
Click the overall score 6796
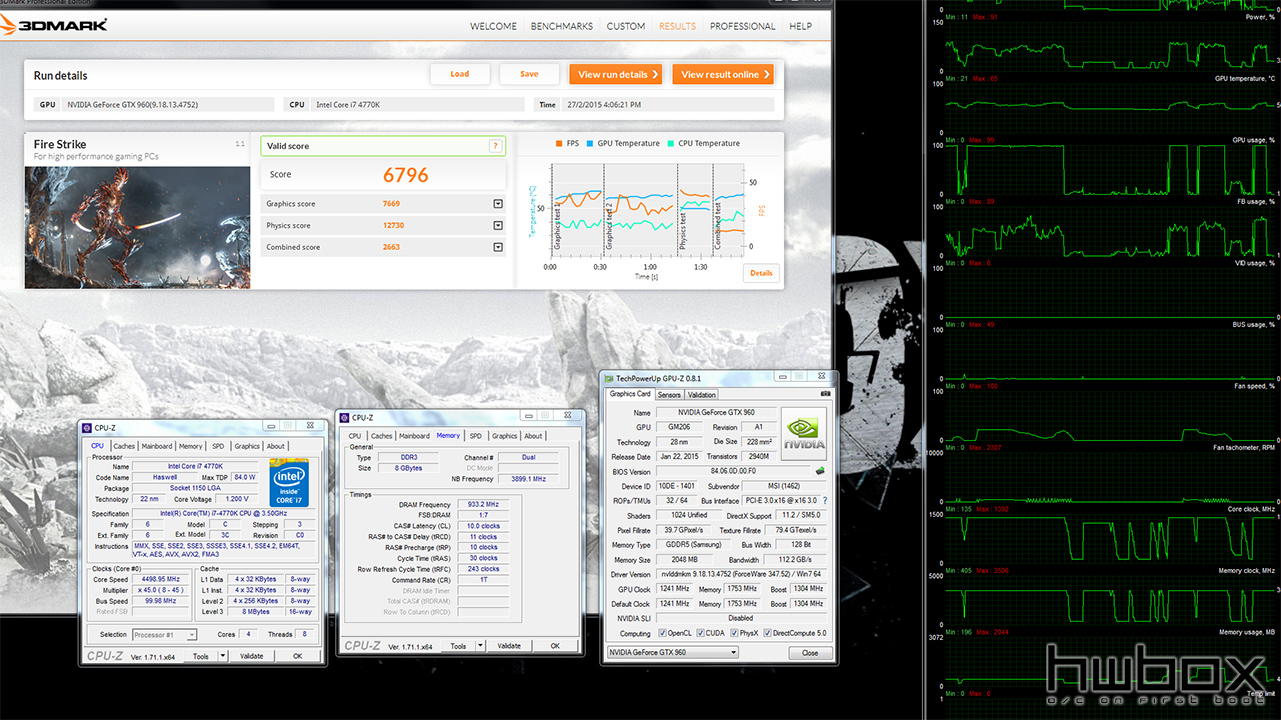coord(405,175)
